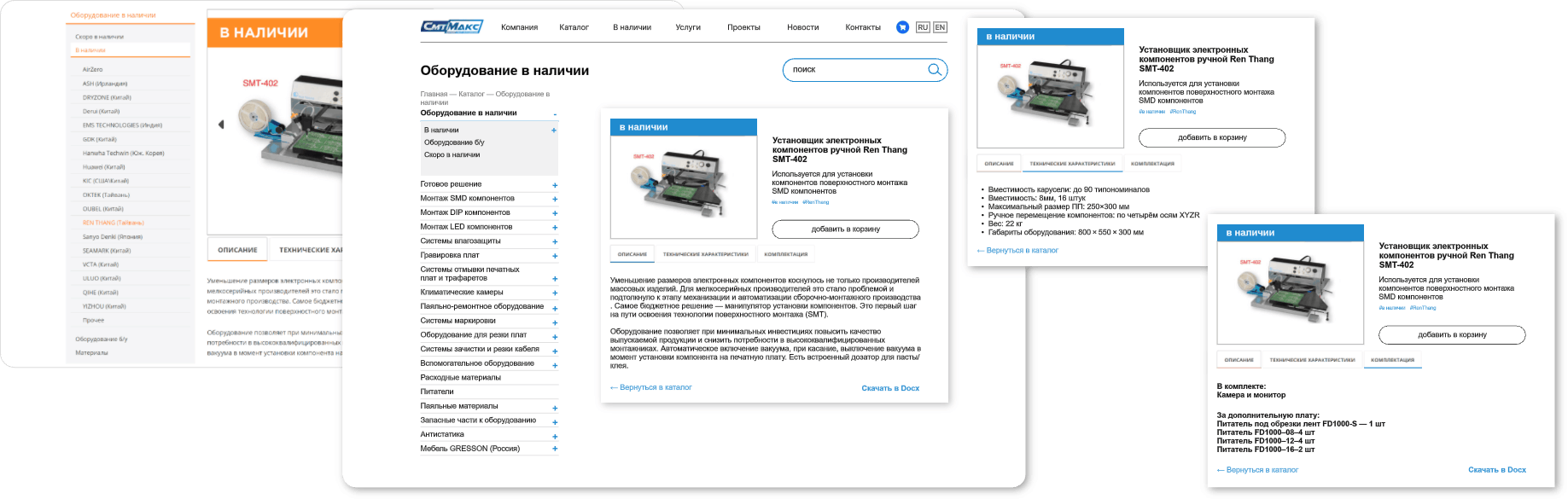Image resolution: width=1568 pixels, height=499 pixels.
Task: Click the plus next to Монтаж SMD компонентов
Action: [x=555, y=200]
